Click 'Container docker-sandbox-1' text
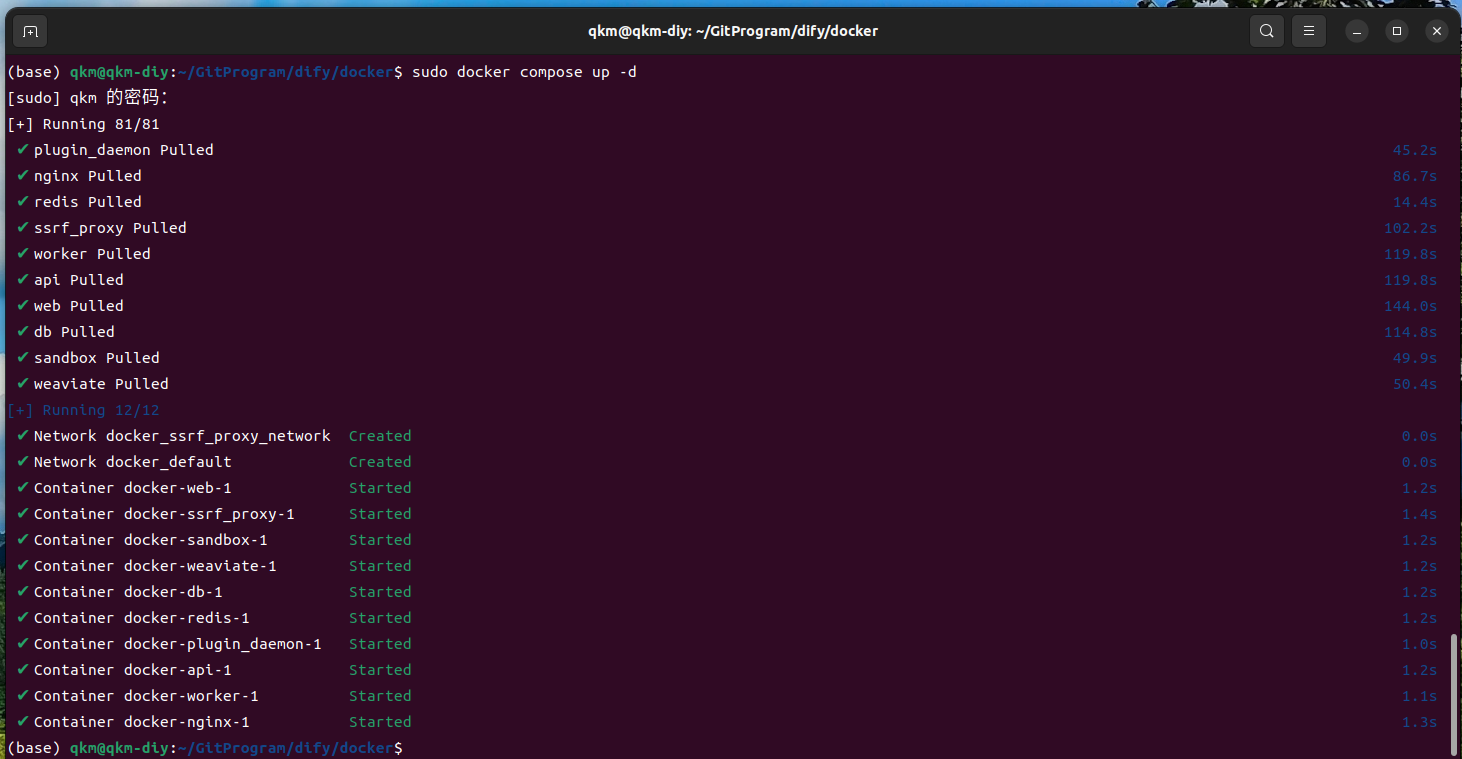This screenshot has width=1462, height=759. pos(151,540)
